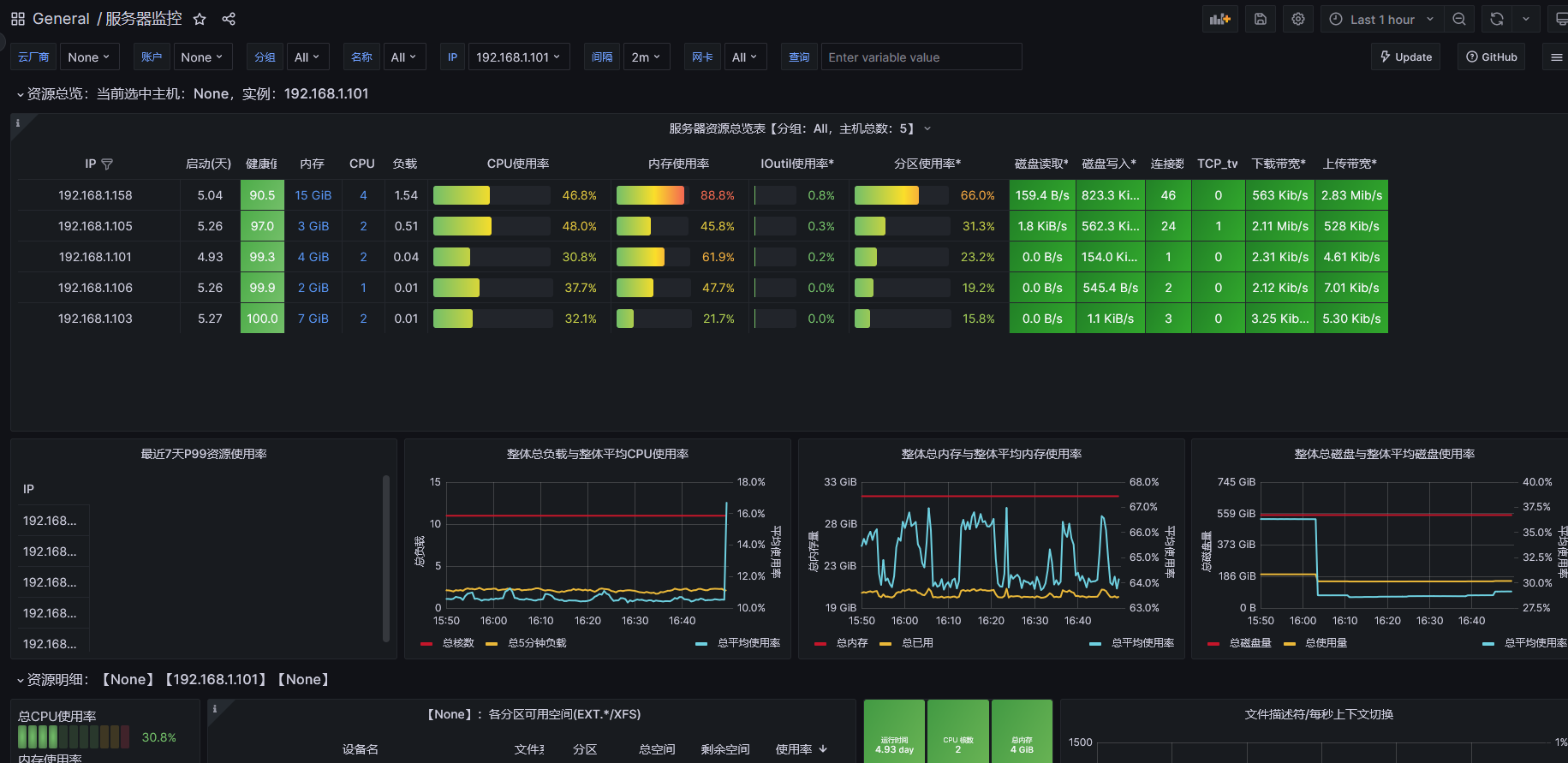Open the refresh interval dropdown arrow
1568x763 pixels.
[x=1526, y=19]
